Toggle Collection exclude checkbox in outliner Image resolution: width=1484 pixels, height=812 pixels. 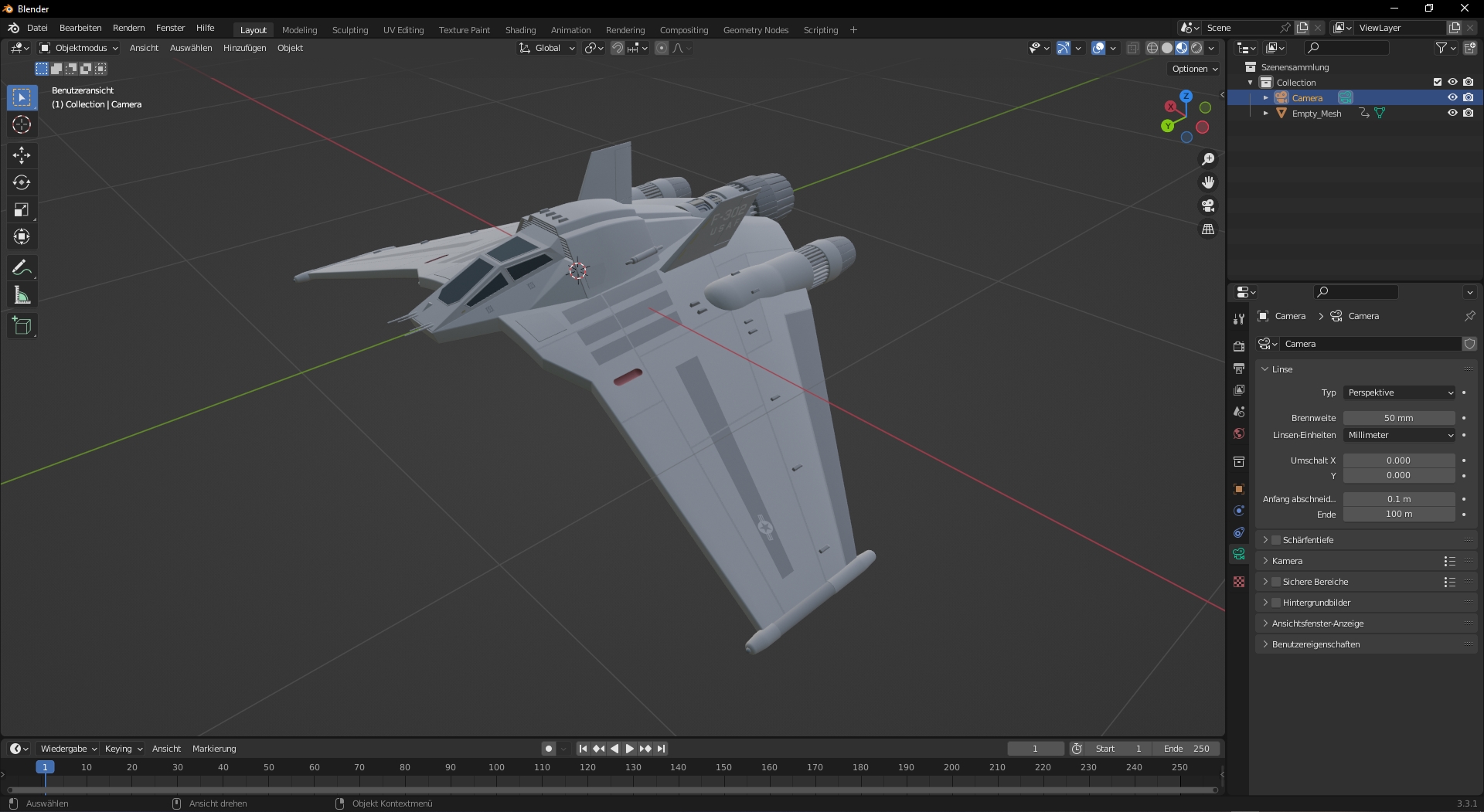click(1437, 82)
